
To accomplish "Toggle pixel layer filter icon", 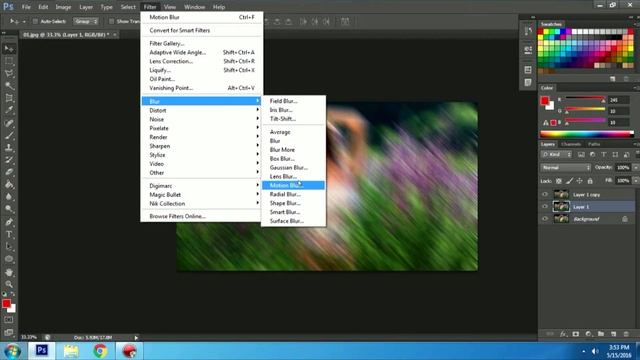I will click(x=581, y=155).
